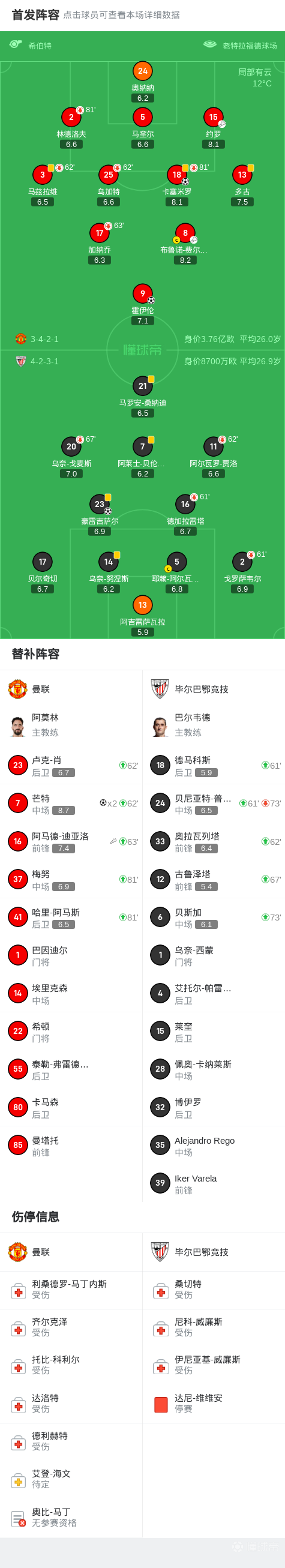The image size is (285, 1568).
Task: Open substitute 芒特 number 7 row
Action: 71,804
